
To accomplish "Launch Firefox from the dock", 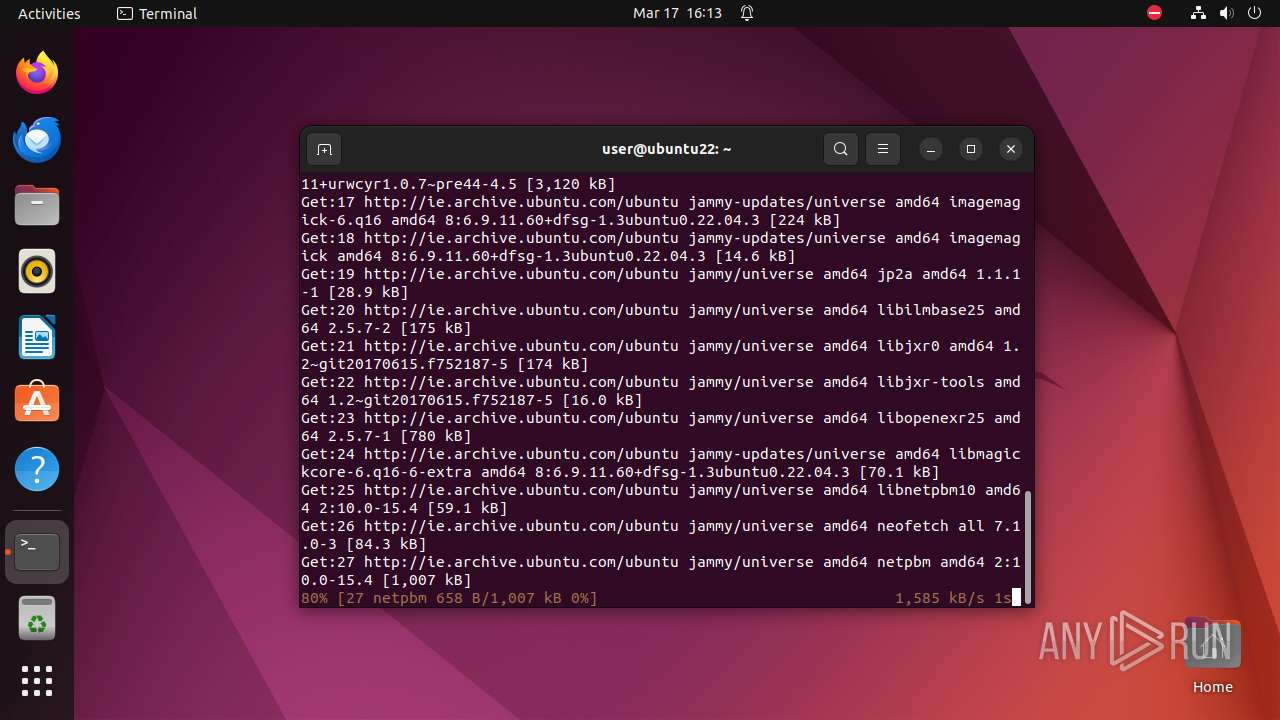I will point(37,73).
